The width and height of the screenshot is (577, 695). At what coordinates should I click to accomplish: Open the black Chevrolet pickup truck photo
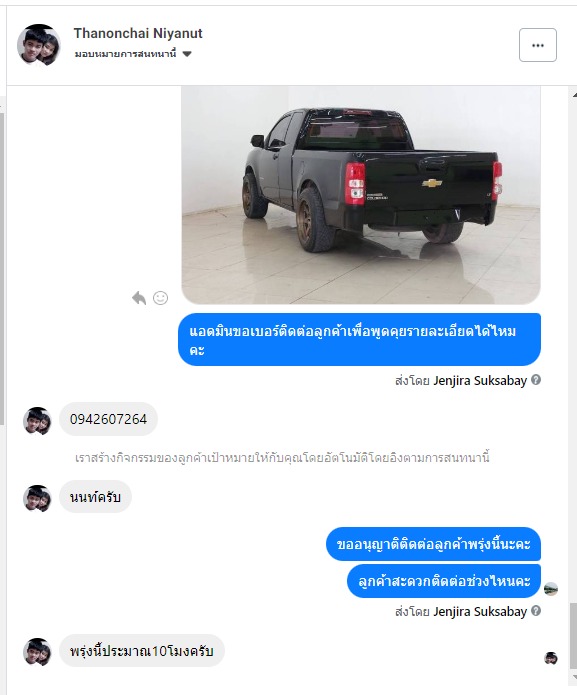point(361,195)
